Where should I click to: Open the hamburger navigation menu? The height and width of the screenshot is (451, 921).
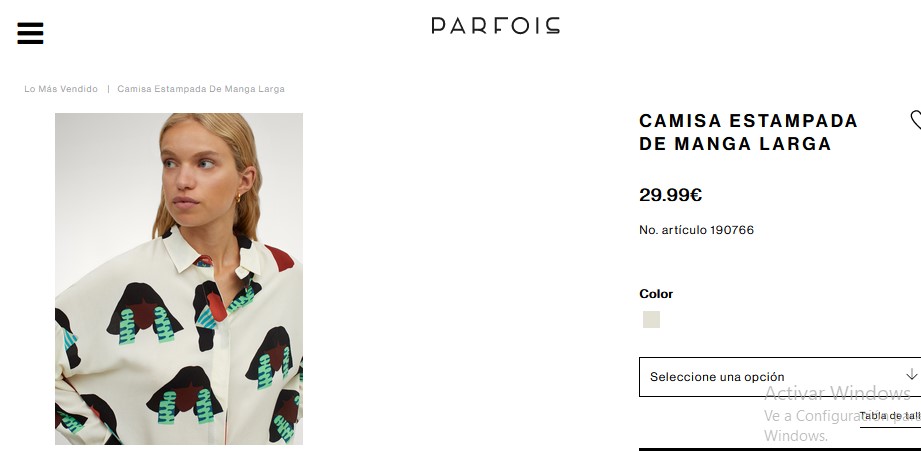pos(30,33)
